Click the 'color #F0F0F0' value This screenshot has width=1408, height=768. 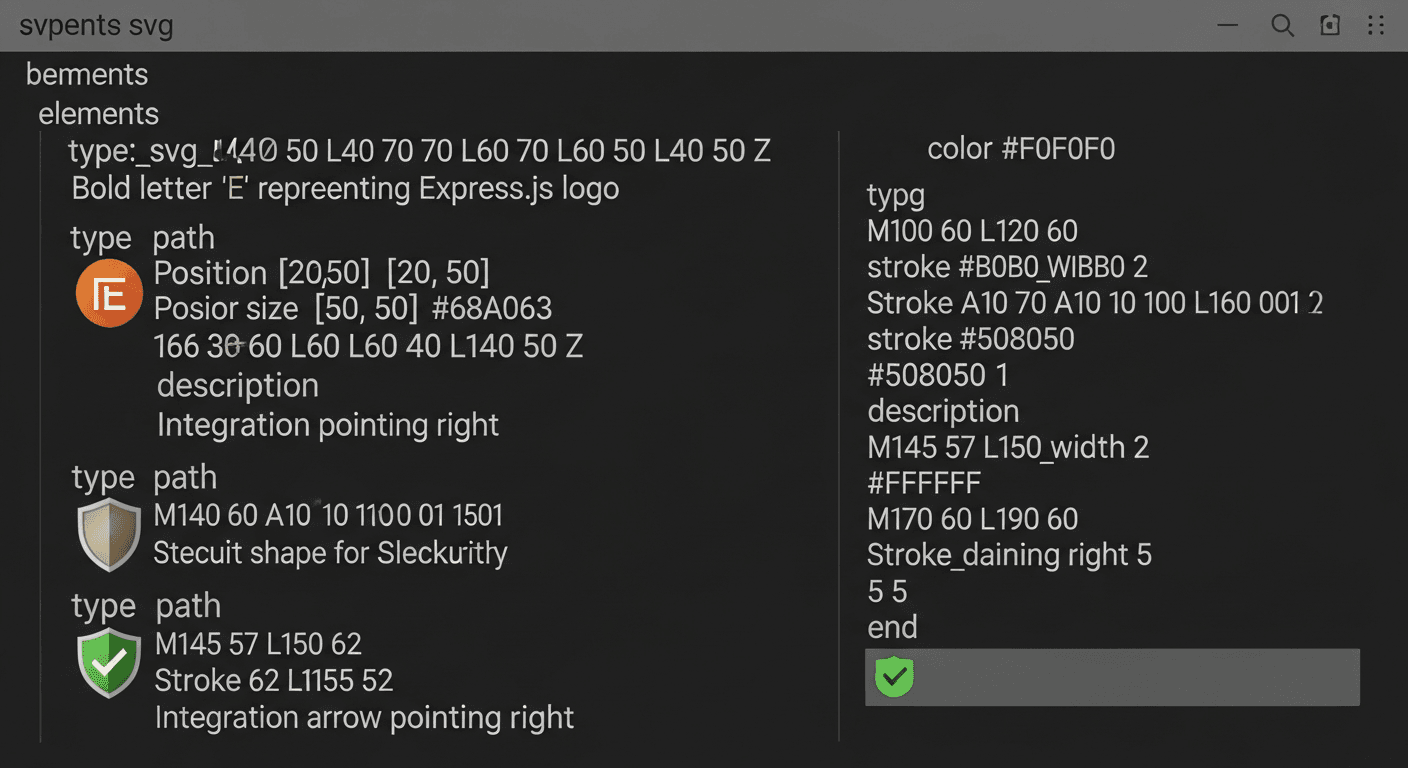pyautogui.click(x=1021, y=150)
